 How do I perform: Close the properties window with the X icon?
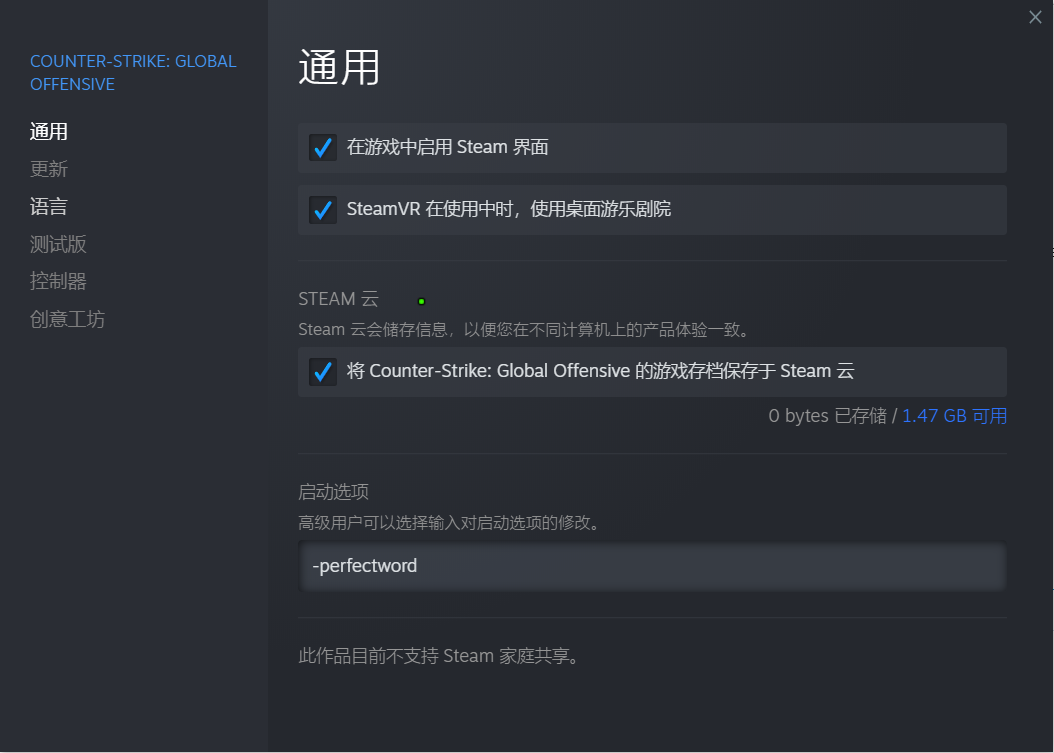pos(1035,17)
